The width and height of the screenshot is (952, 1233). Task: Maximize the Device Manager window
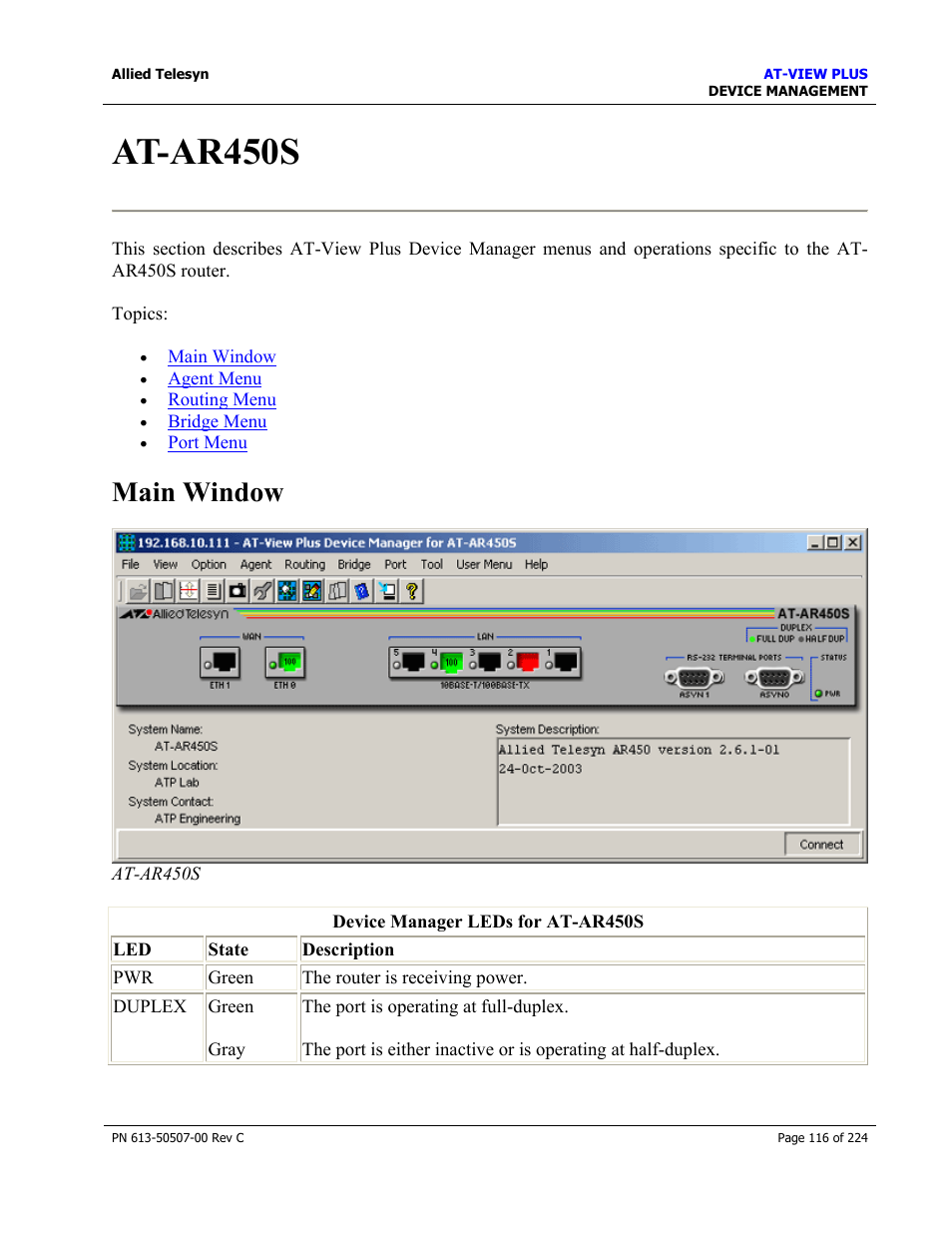click(x=832, y=542)
